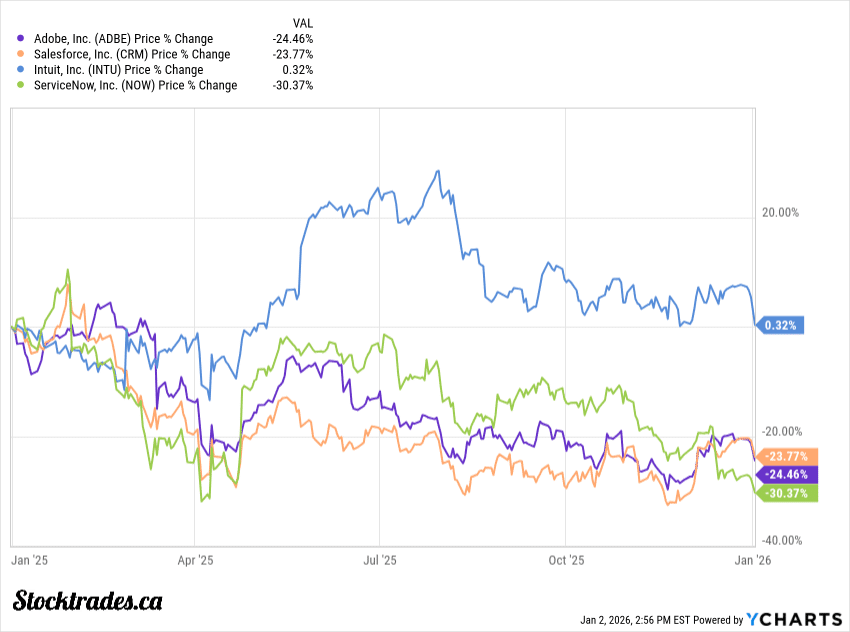Screen dimensions: 850x632
Task: Select the Salesforce, Inc. (CRM) legend label
Action: 131,54
